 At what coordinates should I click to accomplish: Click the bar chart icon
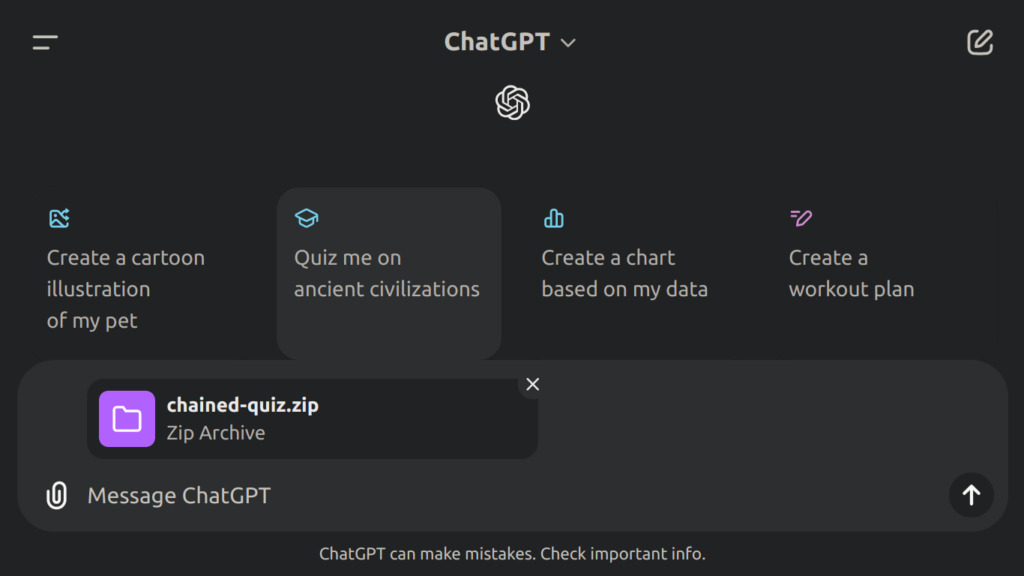[553, 218]
